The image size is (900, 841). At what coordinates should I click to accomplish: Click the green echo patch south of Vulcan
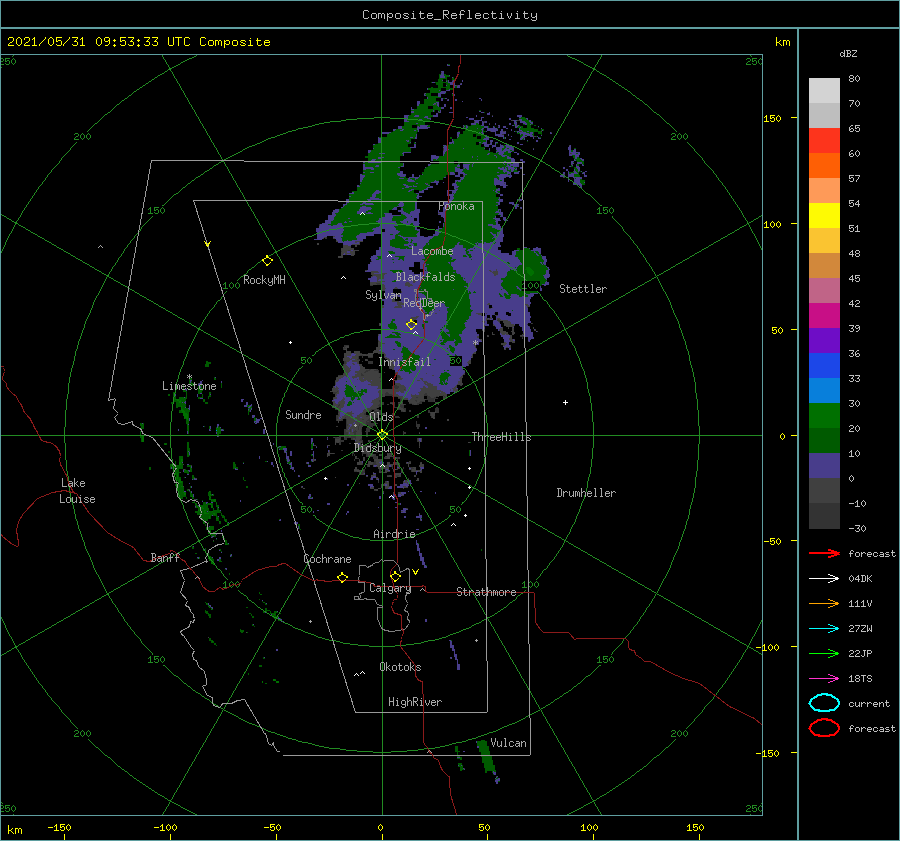pos(486,757)
